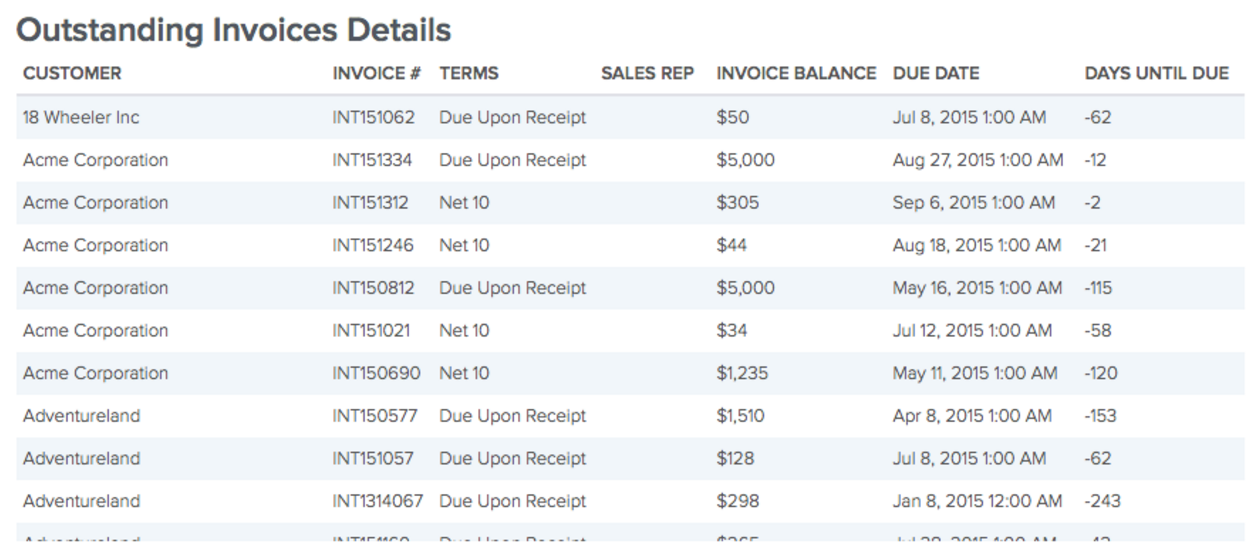The image size is (1256, 554).
Task: Open invoice INT150812
Action: point(373,288)
